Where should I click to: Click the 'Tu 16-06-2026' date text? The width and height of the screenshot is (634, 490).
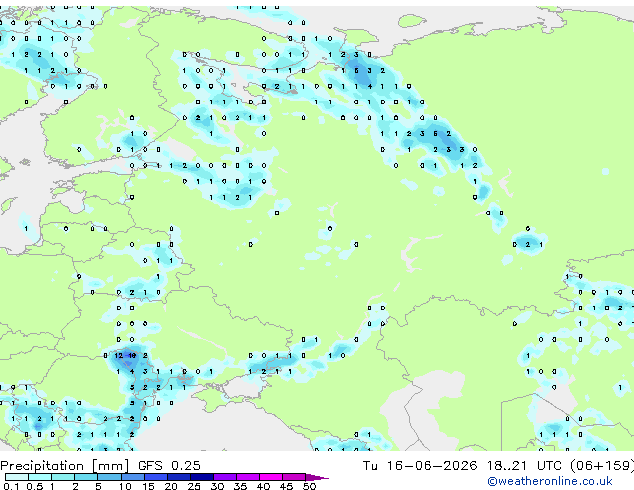click(420, 466)
